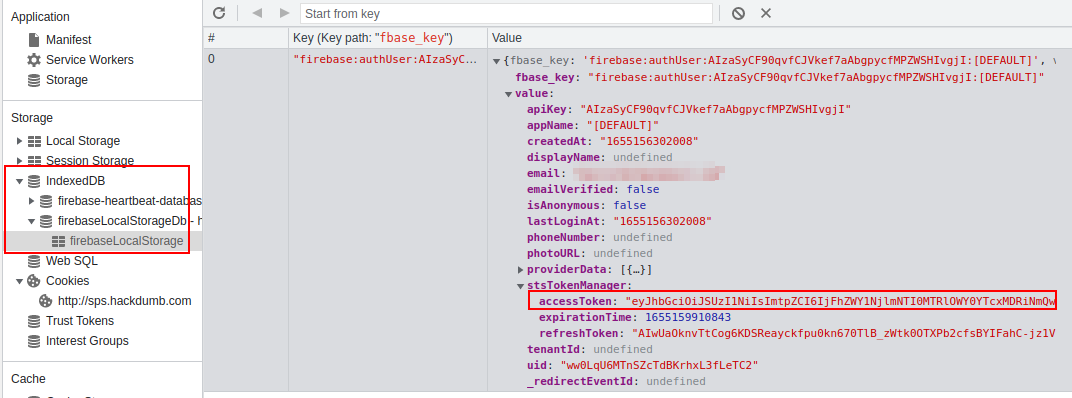The width and height of the screenshot is (1072, 398).
Task: Click the lastLoginAt value
Action: [663, 222]
